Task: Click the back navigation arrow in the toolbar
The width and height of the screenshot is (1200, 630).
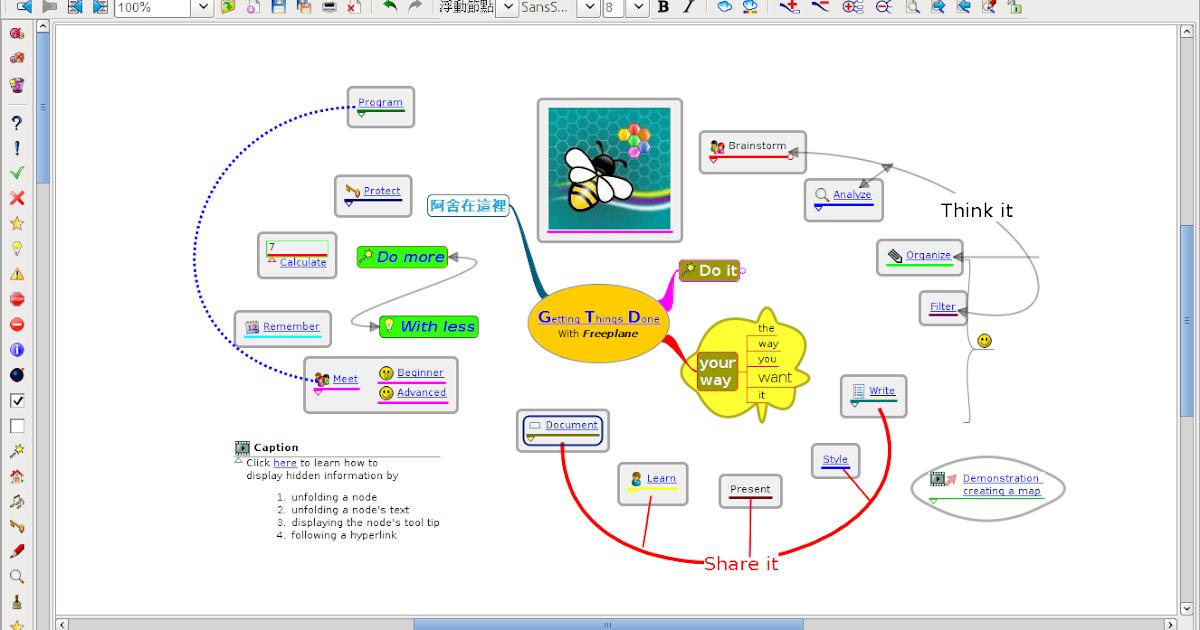Action: click(x=24, y=6)
